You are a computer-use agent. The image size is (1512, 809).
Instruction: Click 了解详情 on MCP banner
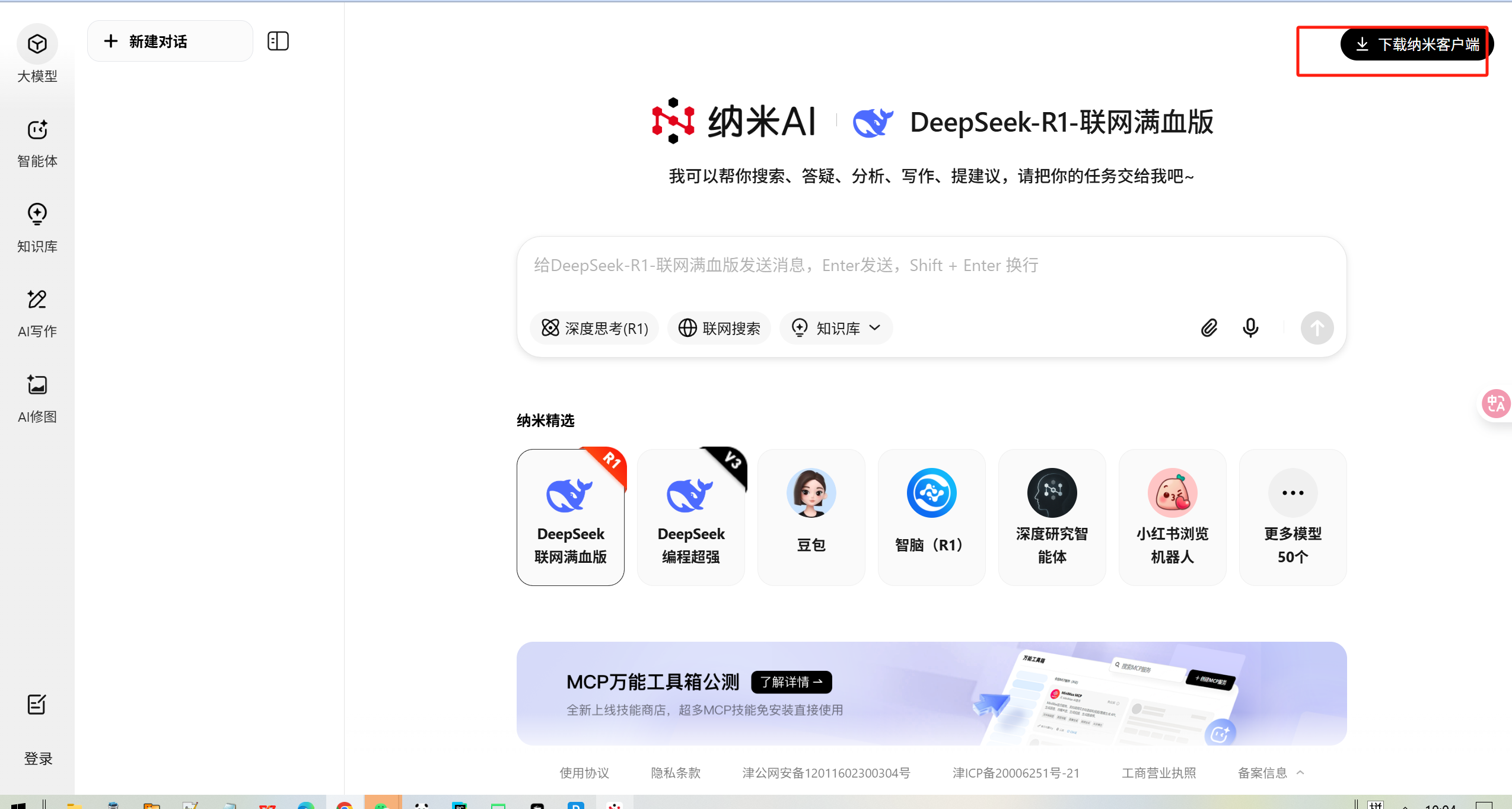pos(791,682)
